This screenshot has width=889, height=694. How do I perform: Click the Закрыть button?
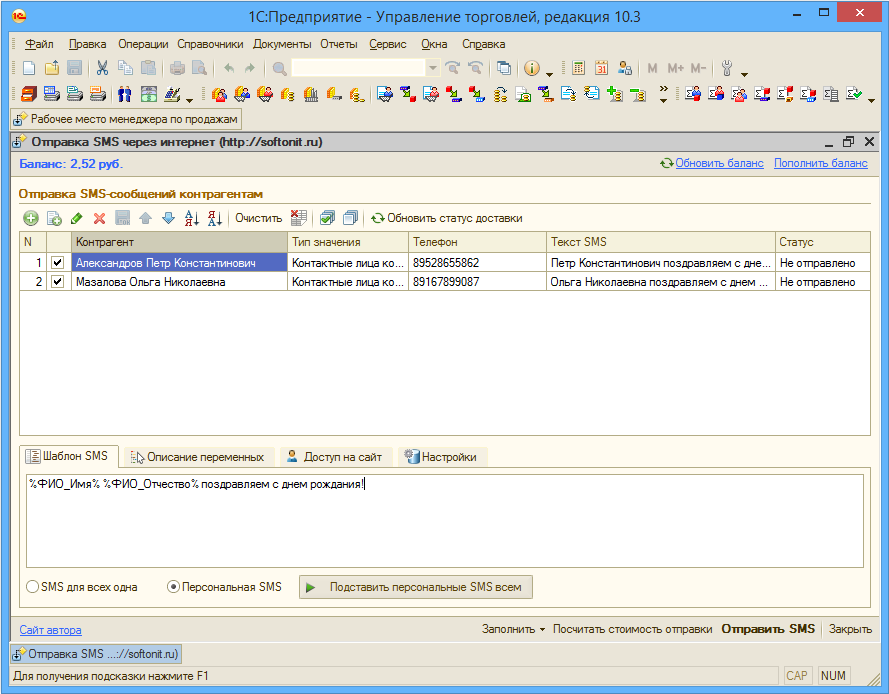[x=850, y=629]
